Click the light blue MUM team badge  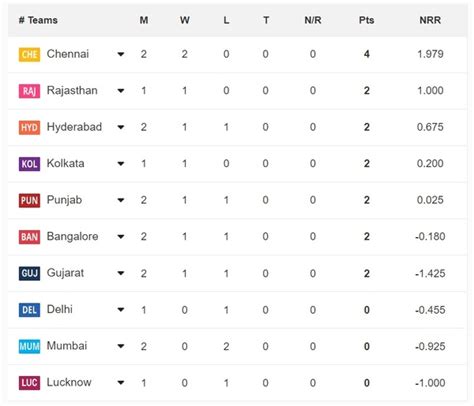coord(29,347)
